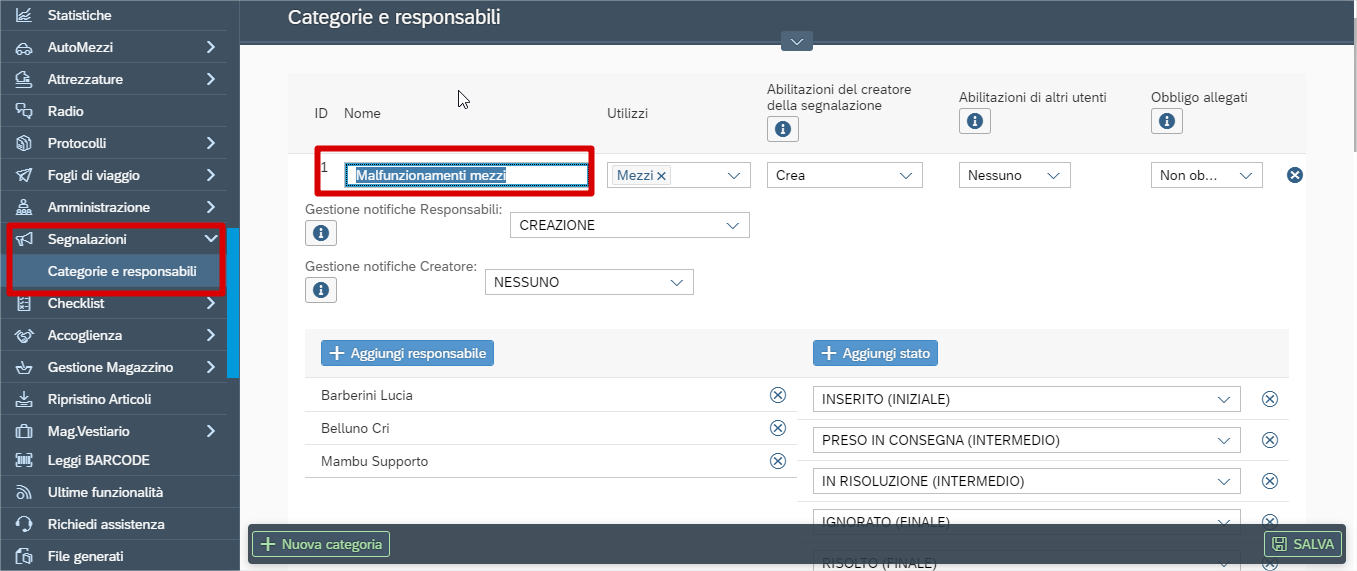The width and height of the screenshot is (1357, 571).
Task: Open Gestione Magazzino sidebar menu
Action: point(120,367)
